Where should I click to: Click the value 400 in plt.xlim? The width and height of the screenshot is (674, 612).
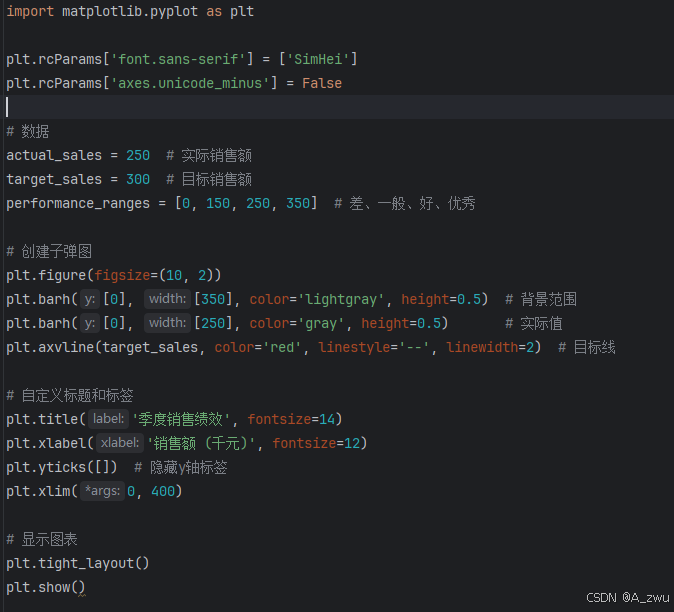tap(163, 491)
